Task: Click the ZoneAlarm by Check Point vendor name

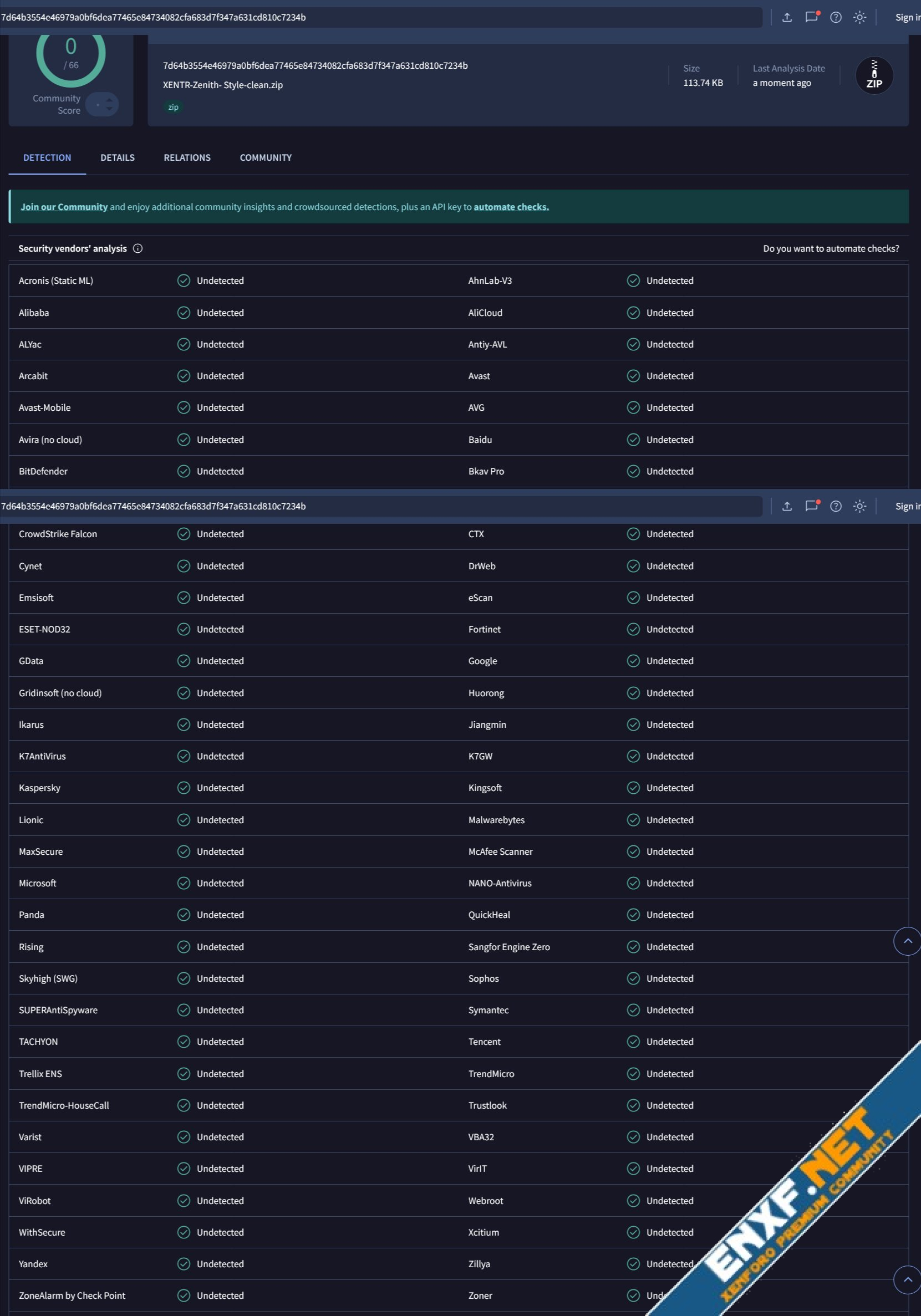Action: tap(72, 1295)
